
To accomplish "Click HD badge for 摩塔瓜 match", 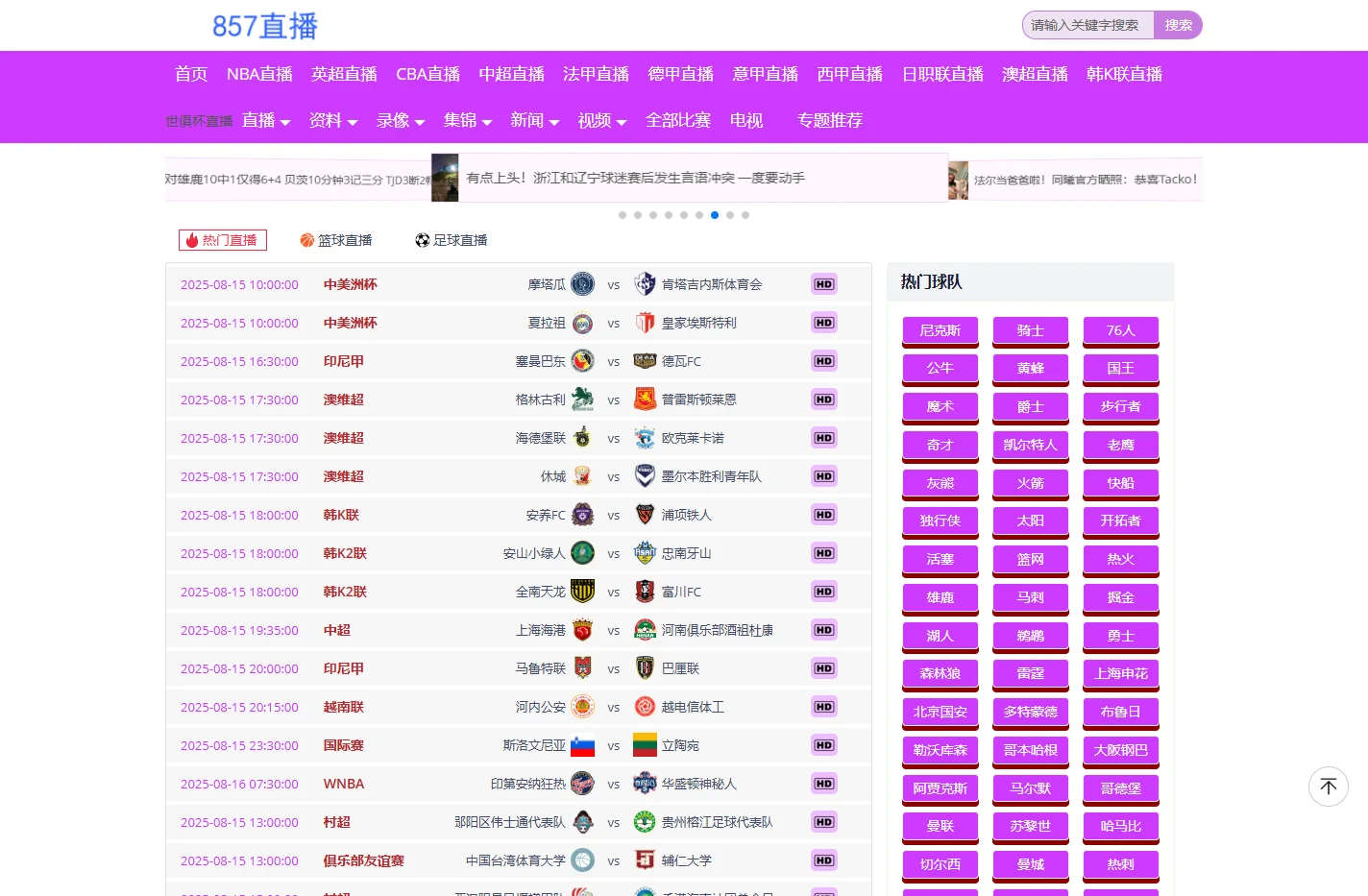I will coord(824,284).
